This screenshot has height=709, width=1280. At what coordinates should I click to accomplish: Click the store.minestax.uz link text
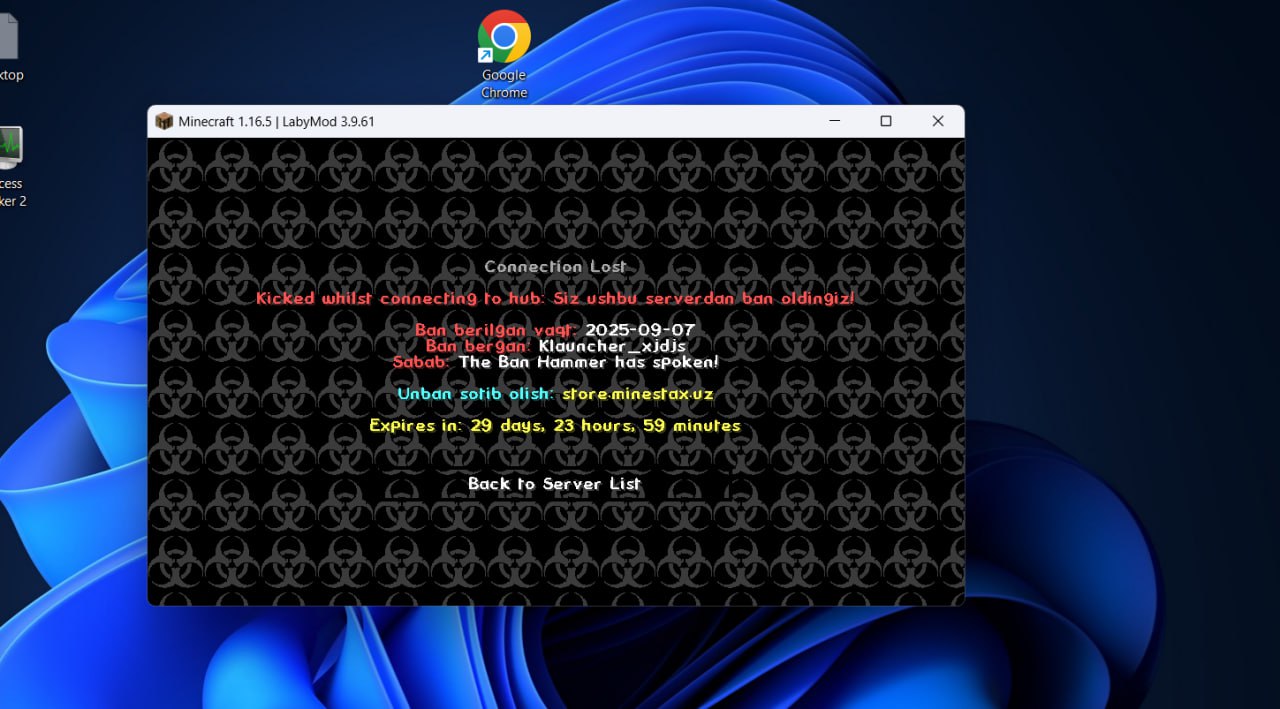[637, 394]
